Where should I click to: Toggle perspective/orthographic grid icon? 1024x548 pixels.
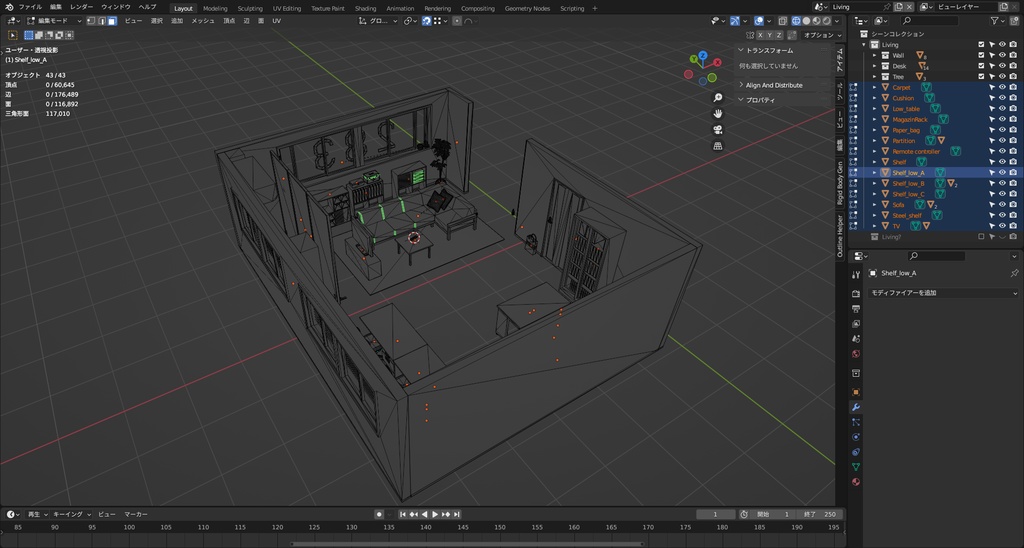point(718,145)
